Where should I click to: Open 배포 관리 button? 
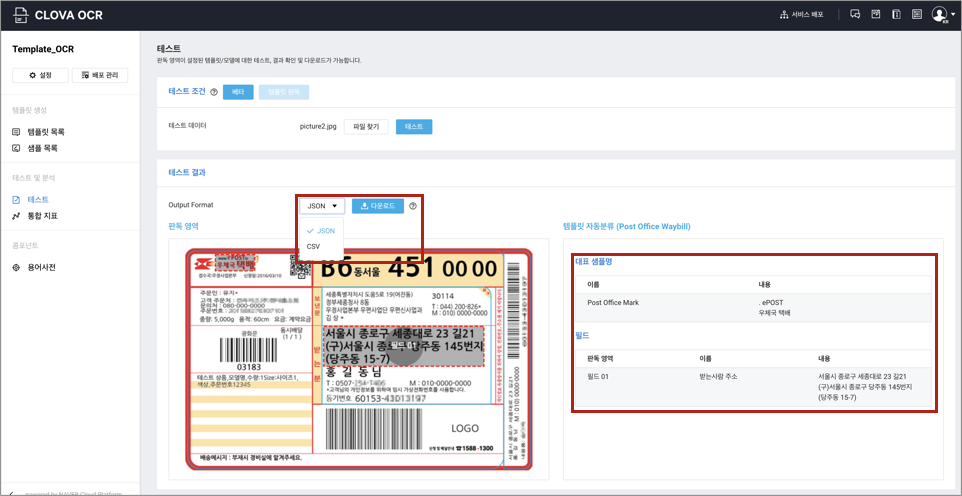(100, 75)
